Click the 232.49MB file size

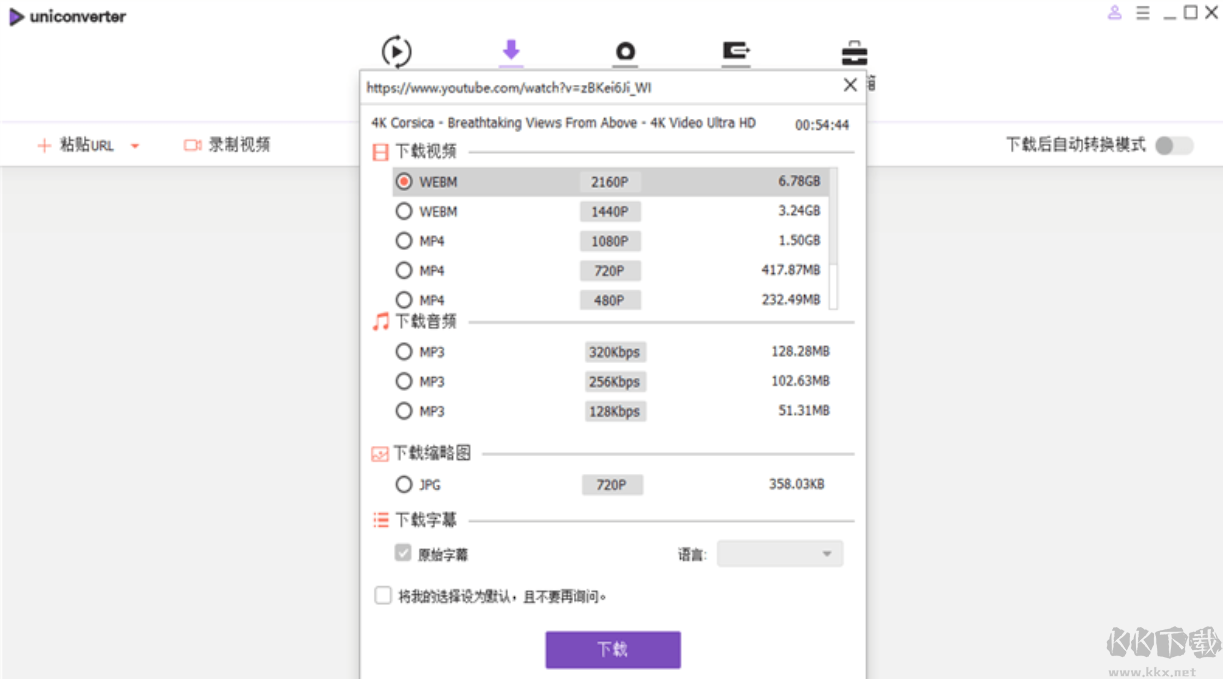click(x=791, y=299)
